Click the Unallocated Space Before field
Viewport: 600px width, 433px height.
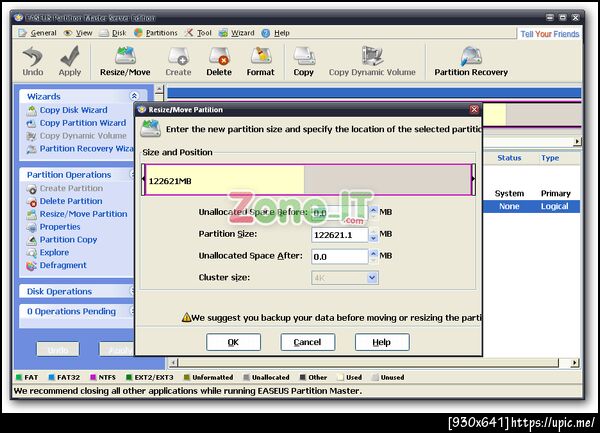tap(339, 213)
